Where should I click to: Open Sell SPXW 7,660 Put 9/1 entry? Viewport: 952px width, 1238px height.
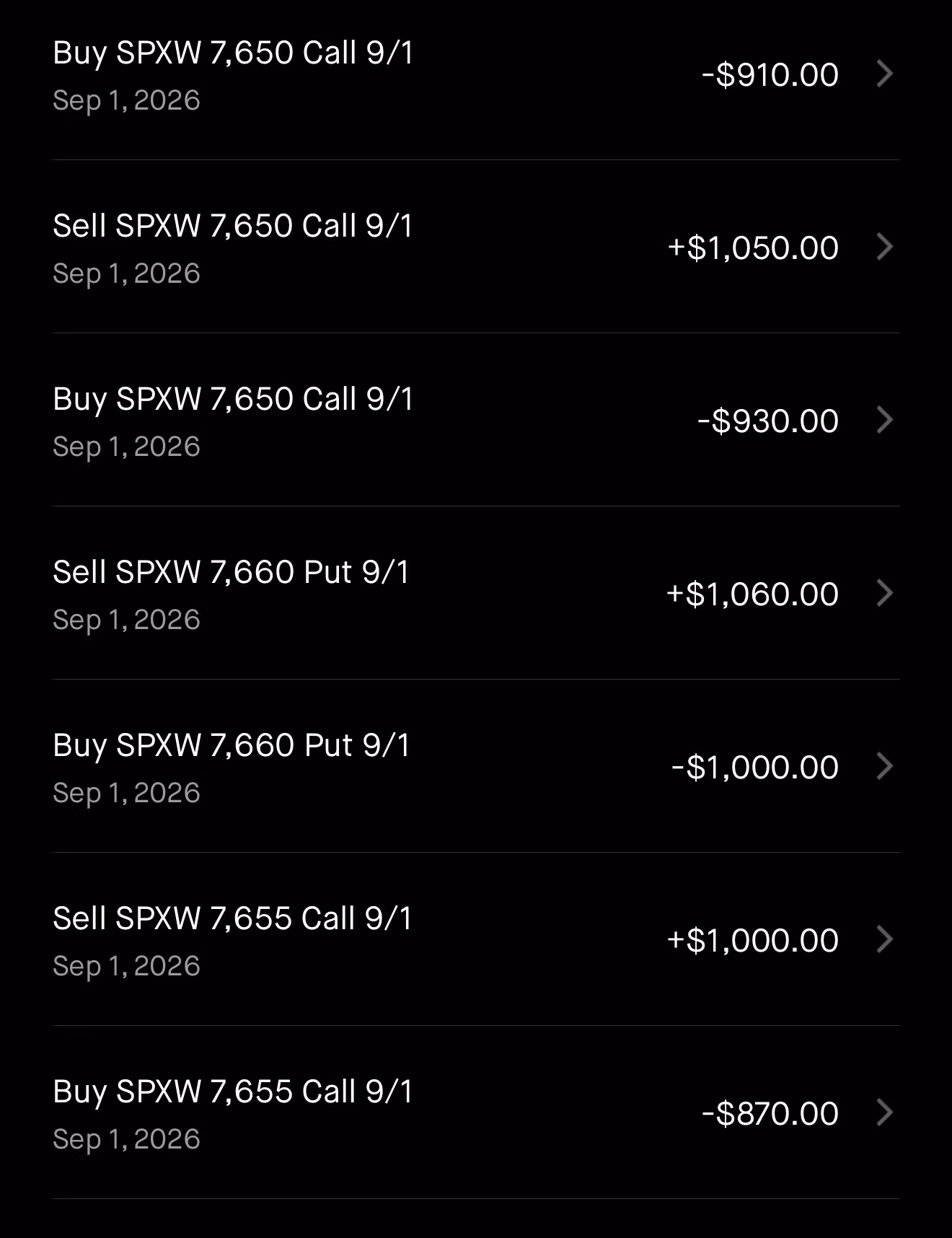tap(476, 593)
